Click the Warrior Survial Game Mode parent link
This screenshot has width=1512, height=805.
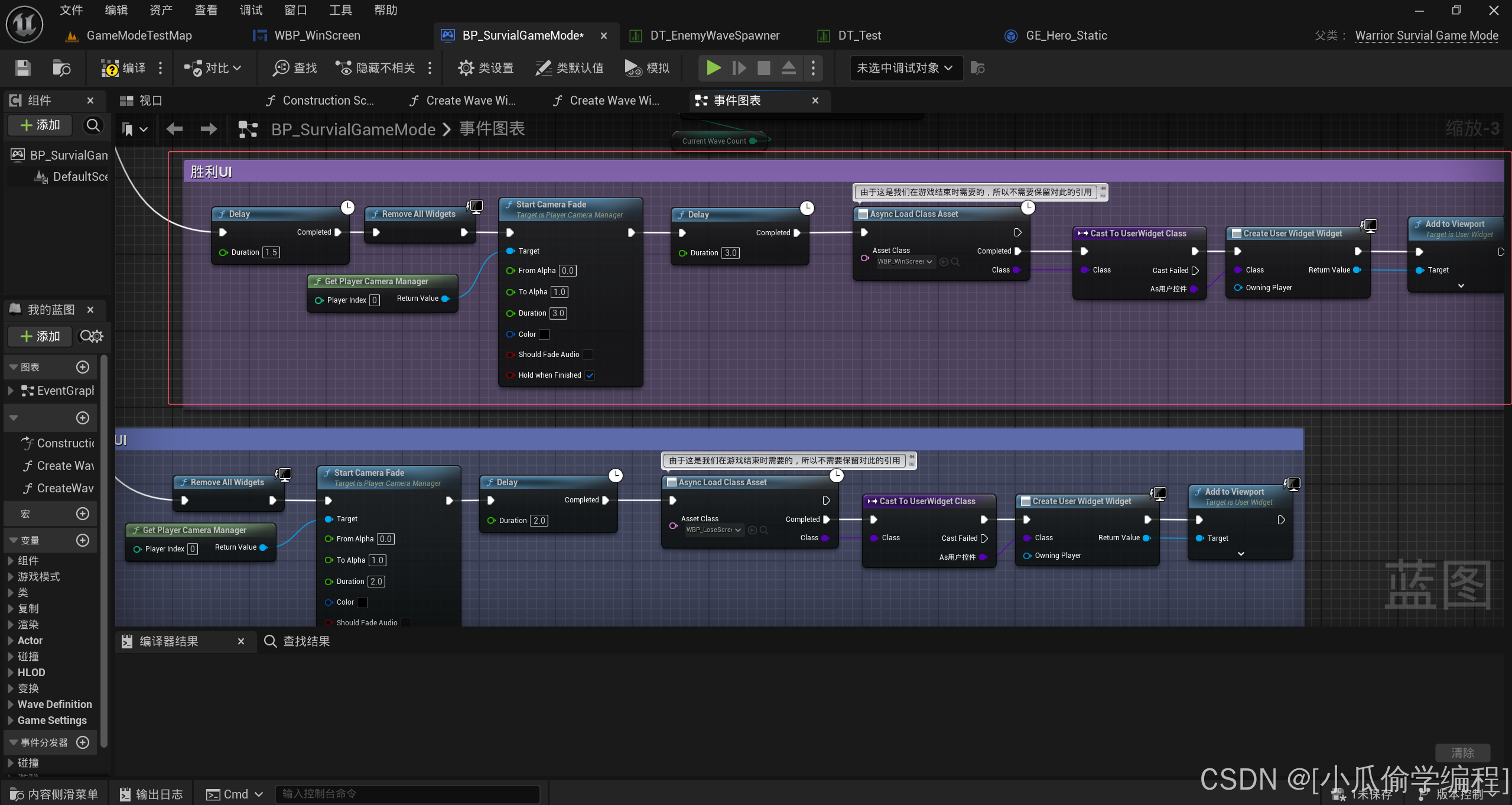(x=1426, y=35)
